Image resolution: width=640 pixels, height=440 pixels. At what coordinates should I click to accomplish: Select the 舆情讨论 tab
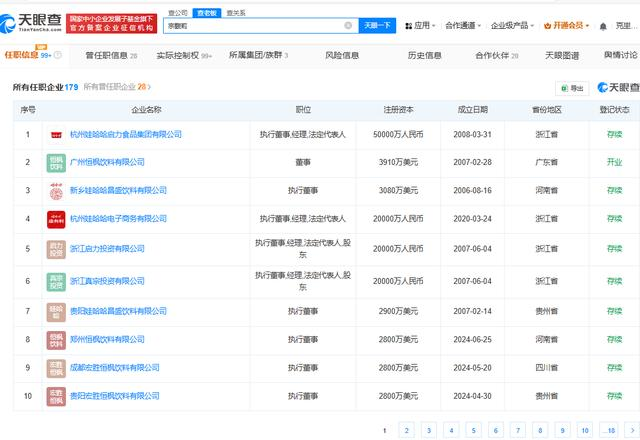(x=621, y=55)
